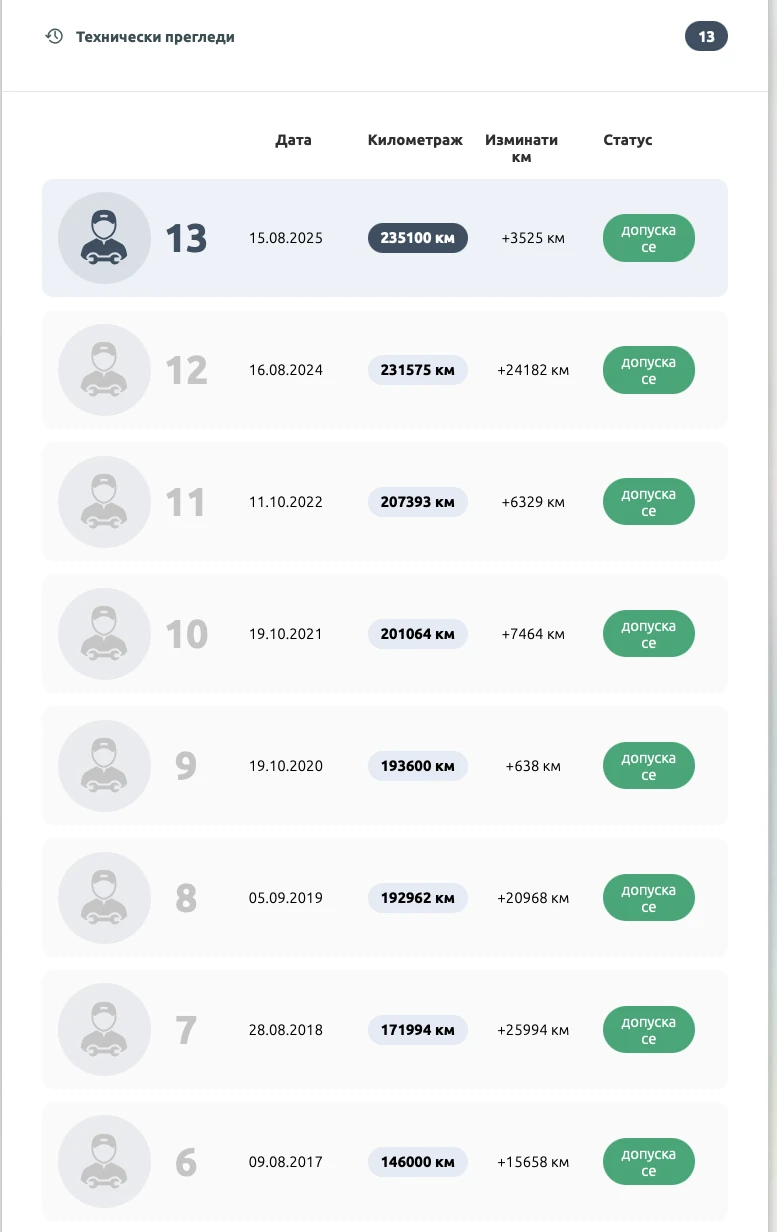
Task: Select the mechanic icon in row 6
Action: click(x=105, y=1162)
